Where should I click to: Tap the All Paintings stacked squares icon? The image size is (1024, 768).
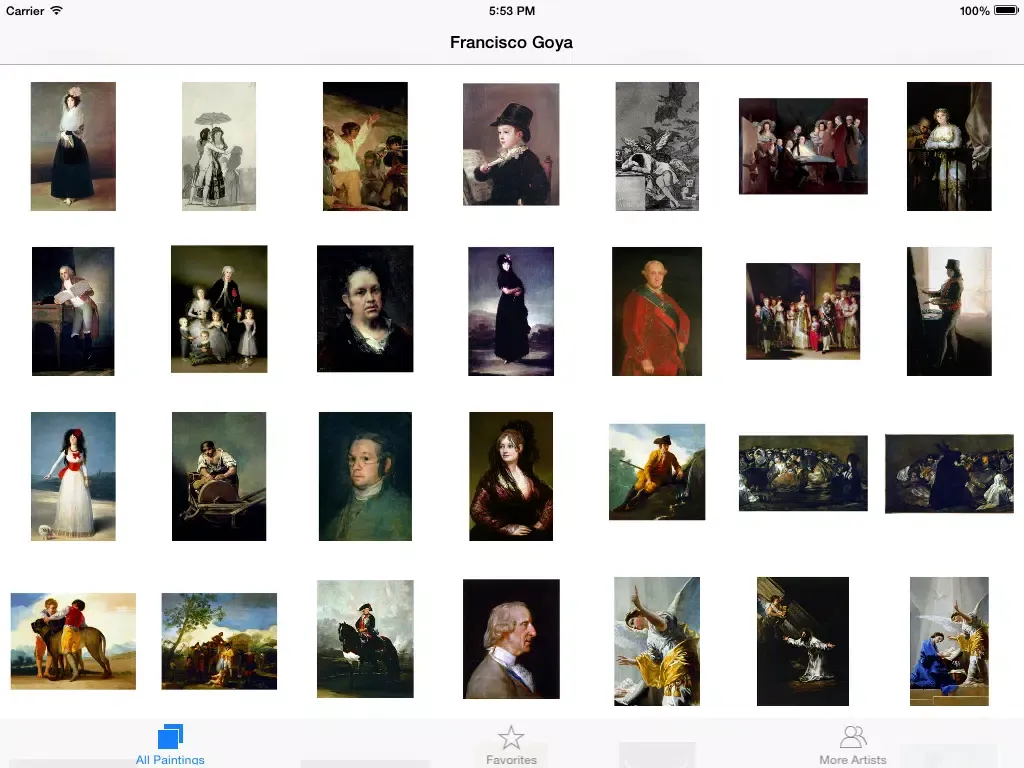170,736
